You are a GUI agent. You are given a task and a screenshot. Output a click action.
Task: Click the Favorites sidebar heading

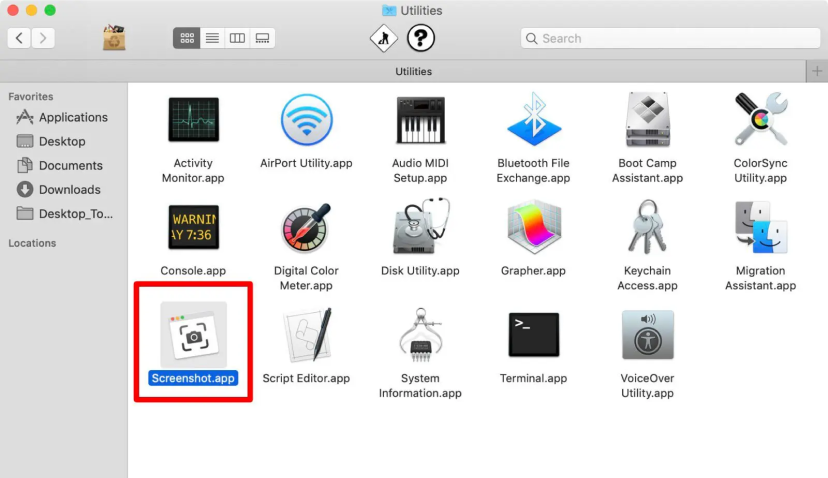click(x=31, y=97)
